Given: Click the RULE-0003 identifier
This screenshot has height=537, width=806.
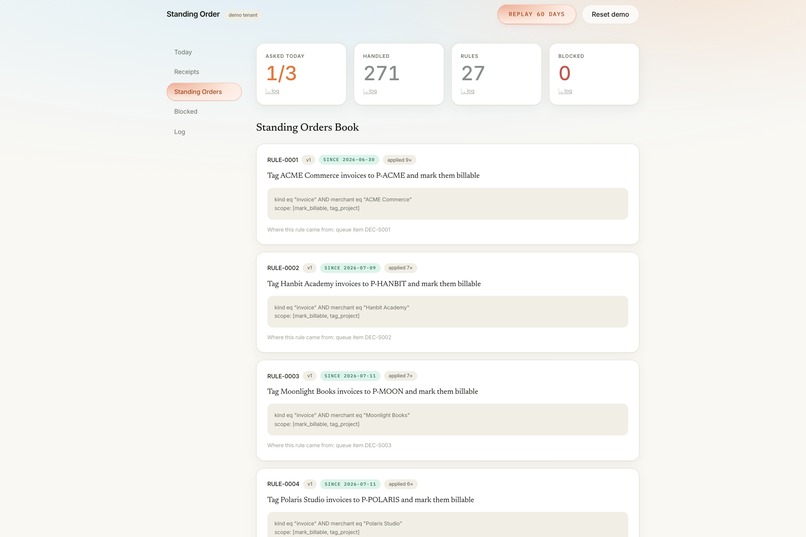Looking at the screenshot, I should click(283, 376).
